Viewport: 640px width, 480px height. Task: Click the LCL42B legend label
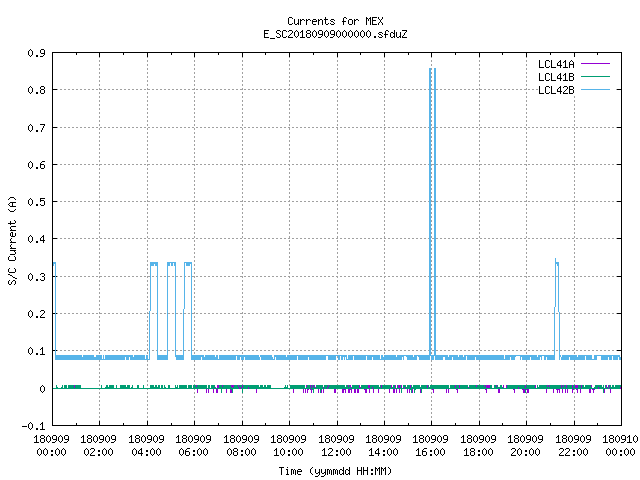click(x=556, y=90)
